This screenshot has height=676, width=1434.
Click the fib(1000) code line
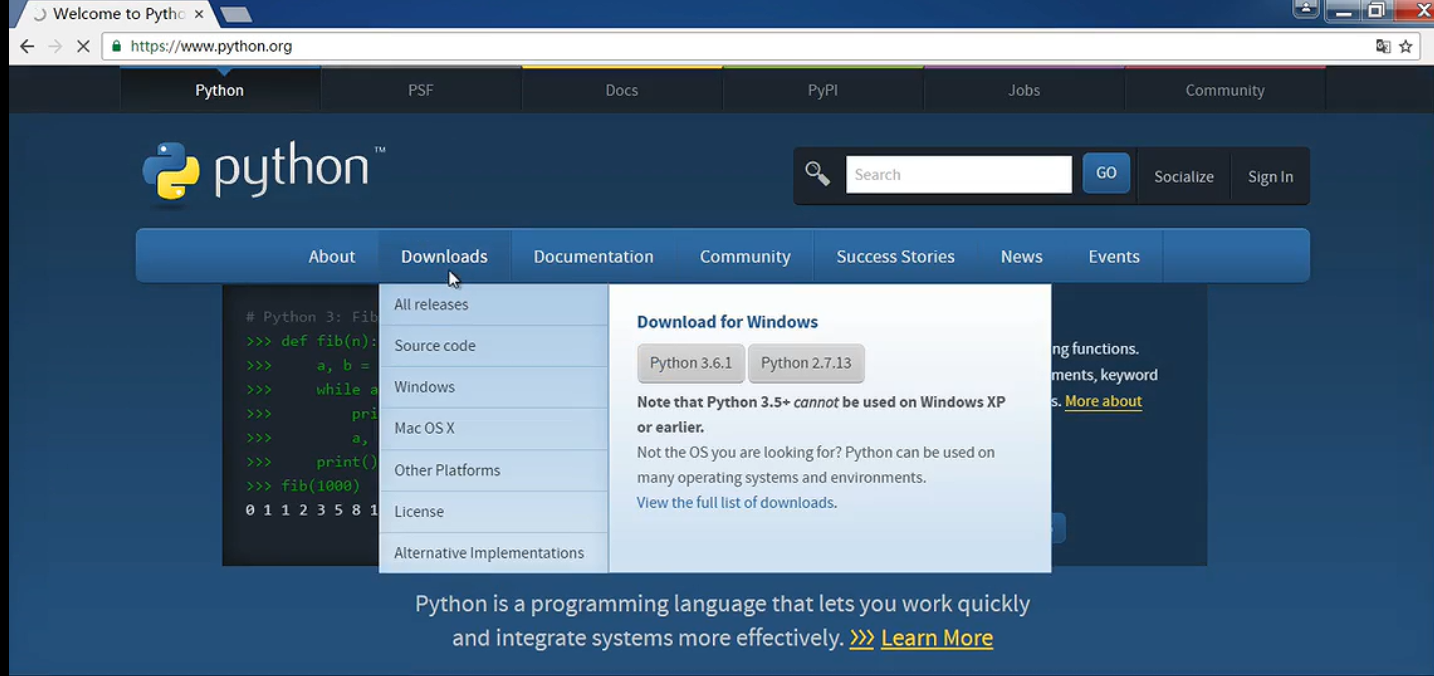coord(302,486)
